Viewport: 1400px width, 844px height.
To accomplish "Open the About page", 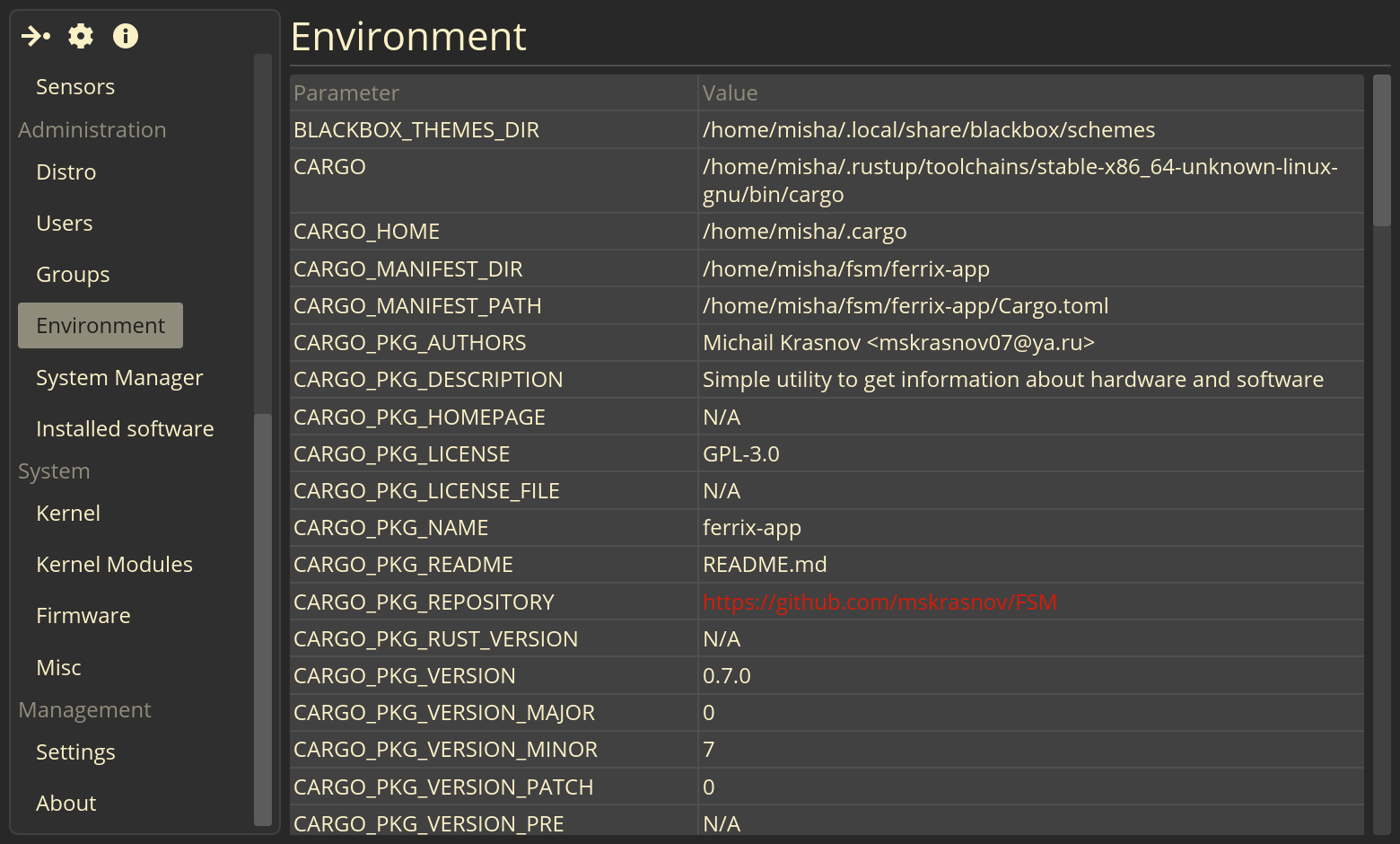I will pyautogui.click(x=66, y=804).
